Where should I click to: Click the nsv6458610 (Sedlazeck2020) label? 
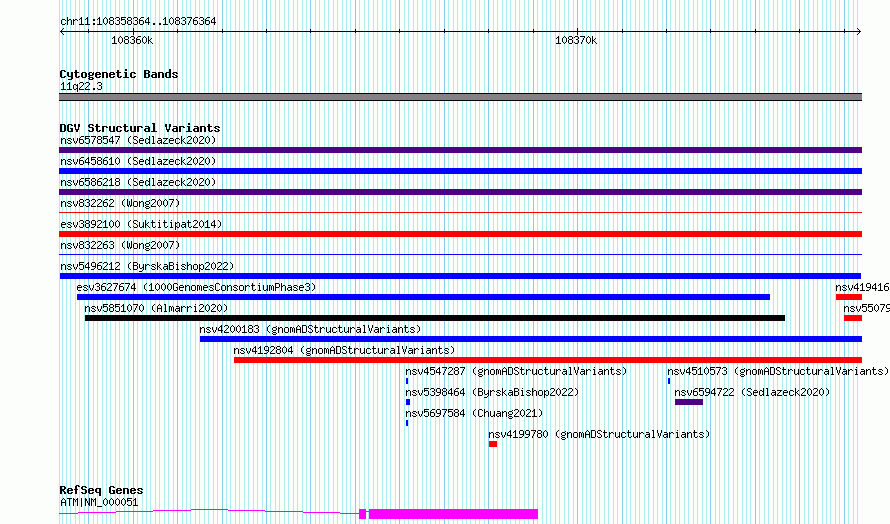pyautogui.click(x=138, y=161)
